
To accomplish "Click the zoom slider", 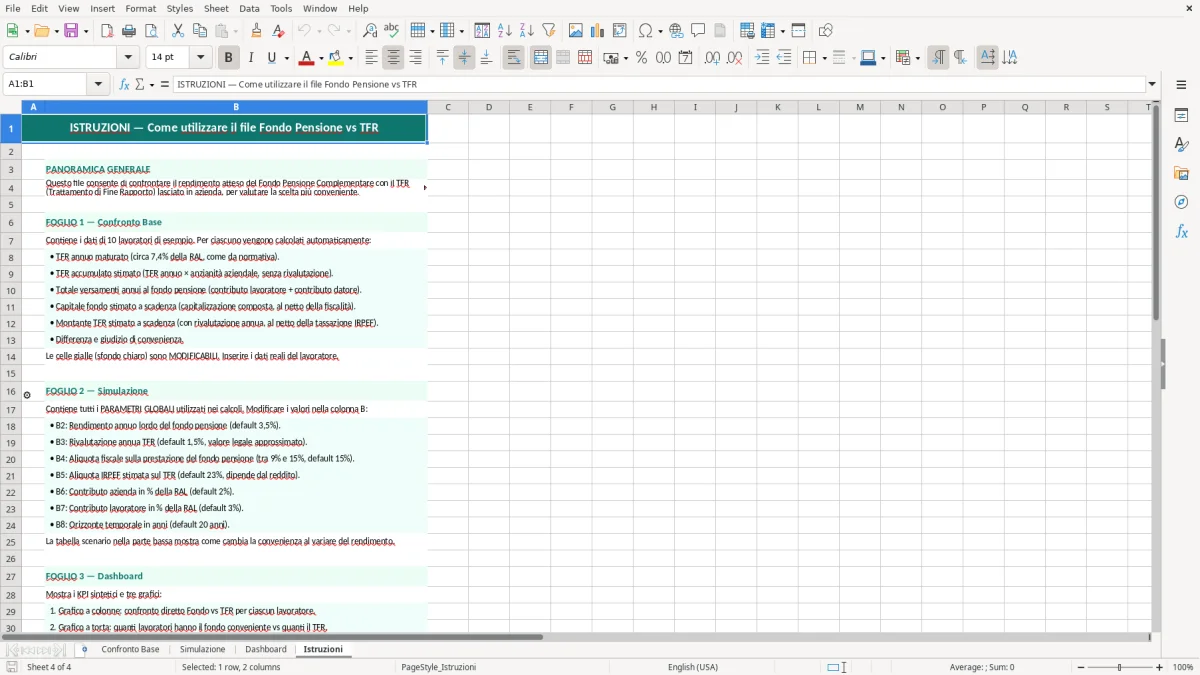I will [1119, 667].
